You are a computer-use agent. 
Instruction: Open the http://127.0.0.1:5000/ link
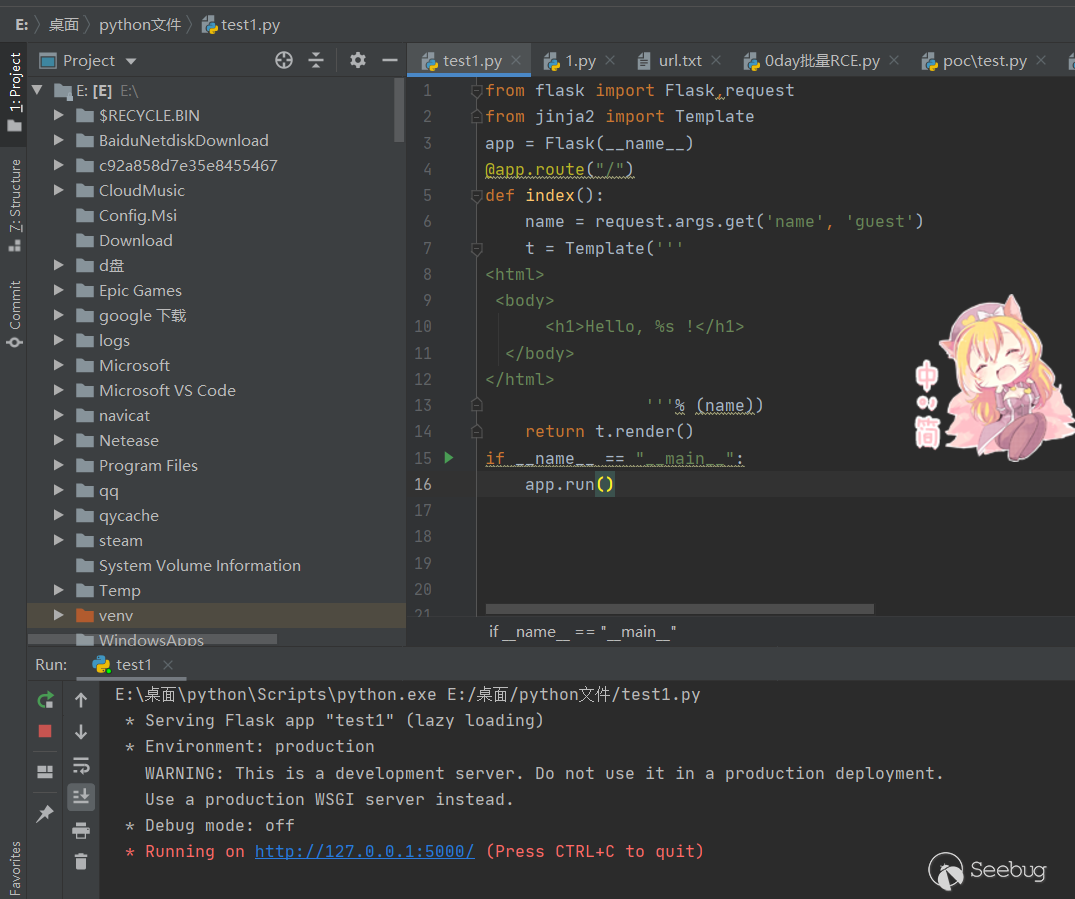click(x=365, y=852)
